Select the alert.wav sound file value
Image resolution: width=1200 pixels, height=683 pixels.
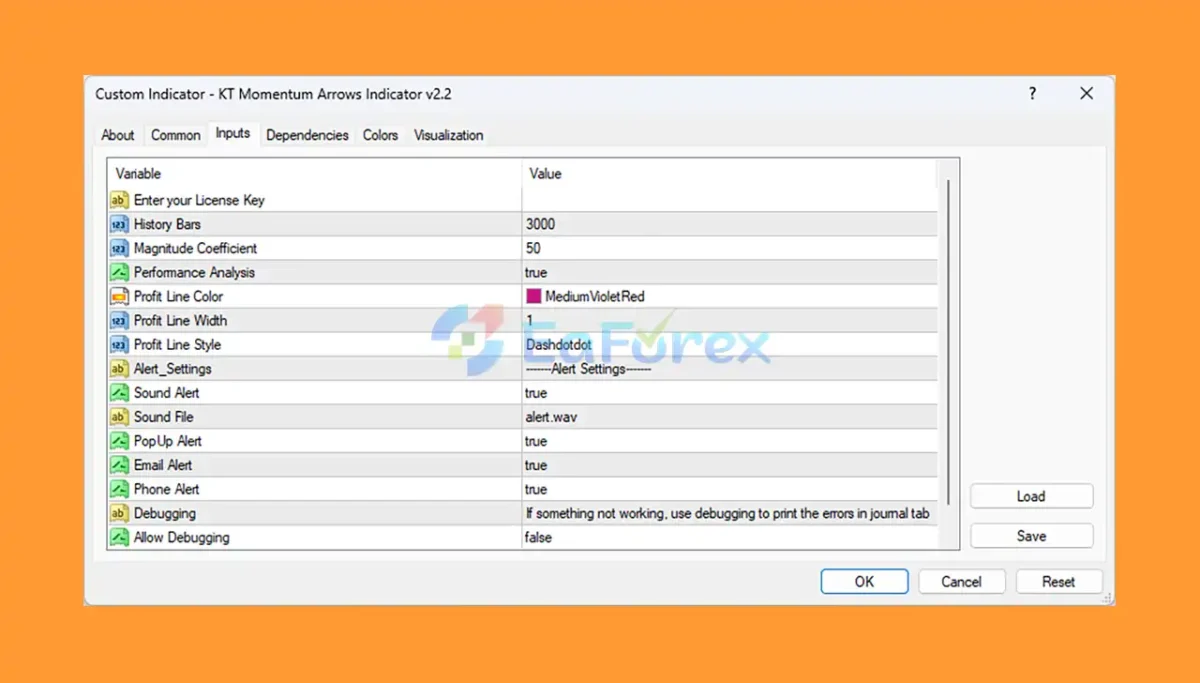[551, 417]
